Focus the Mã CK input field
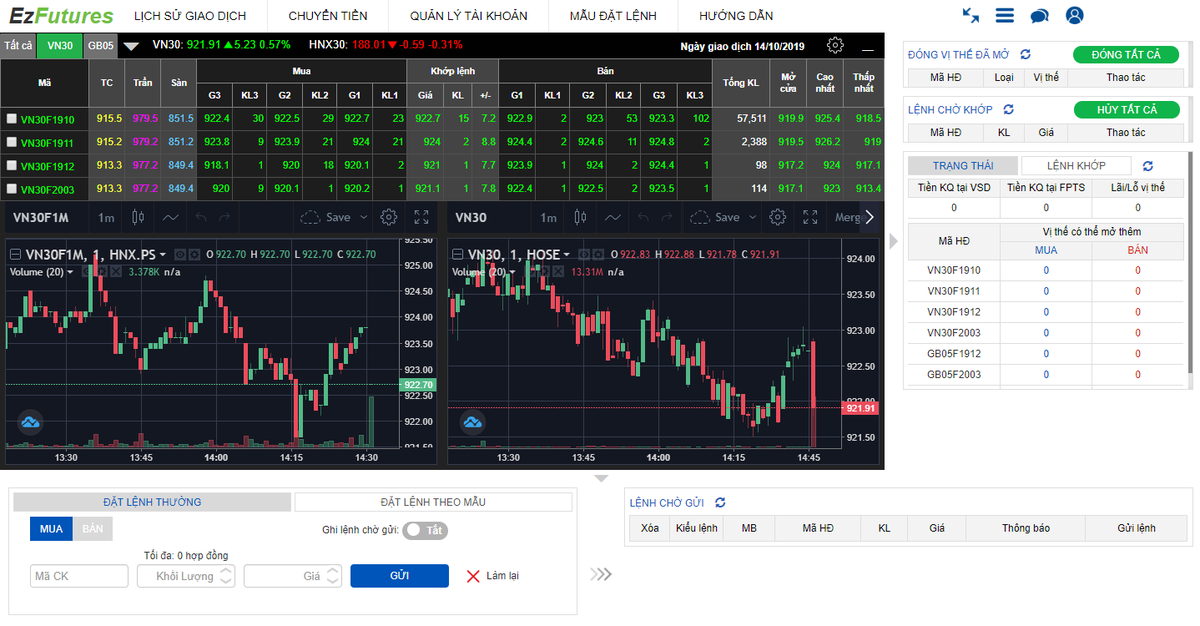The height and width of the screenshot is (626, 1200). pos(79,576)
